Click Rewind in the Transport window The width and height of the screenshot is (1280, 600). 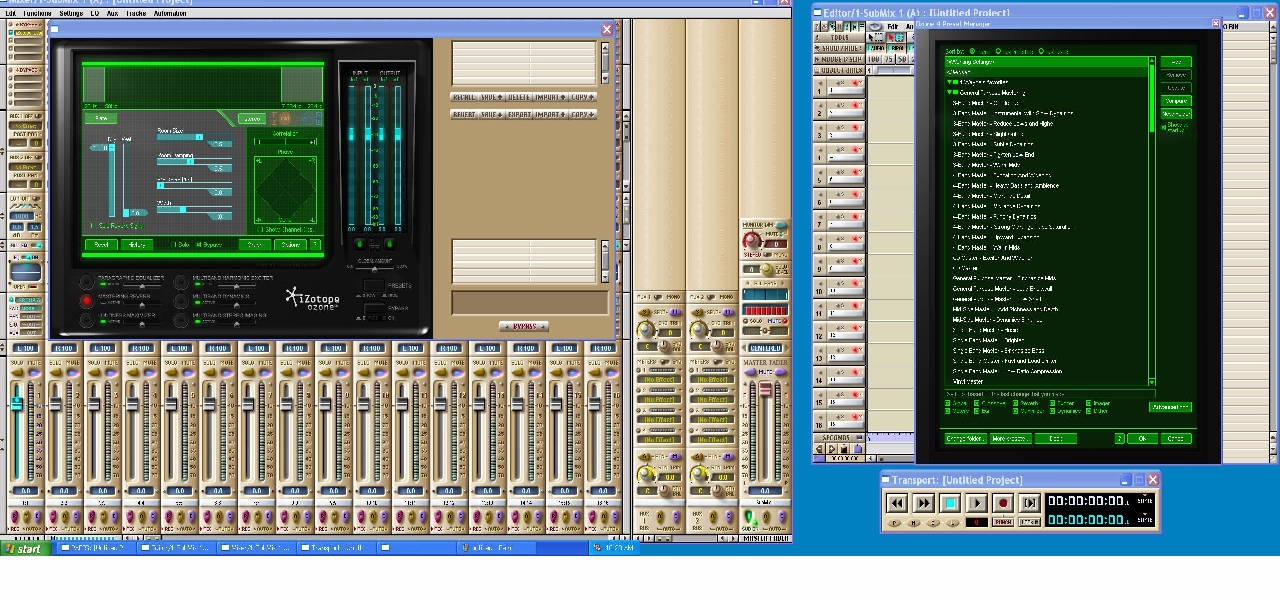[897, 503]
